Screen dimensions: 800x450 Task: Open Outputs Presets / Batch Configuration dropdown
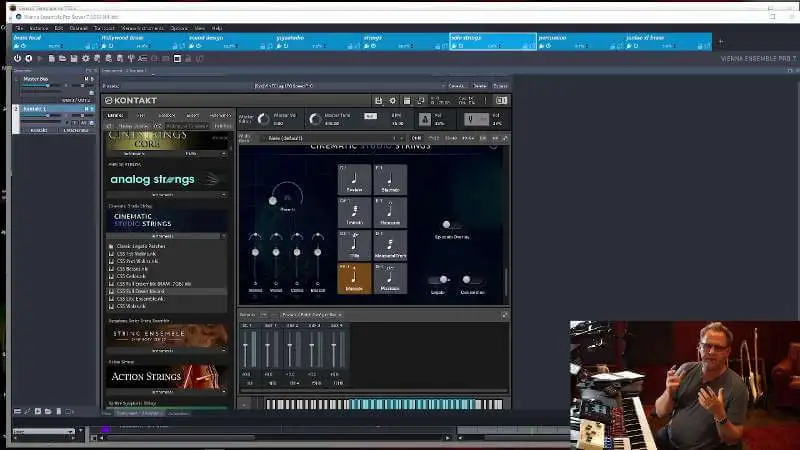click(312, 315)
